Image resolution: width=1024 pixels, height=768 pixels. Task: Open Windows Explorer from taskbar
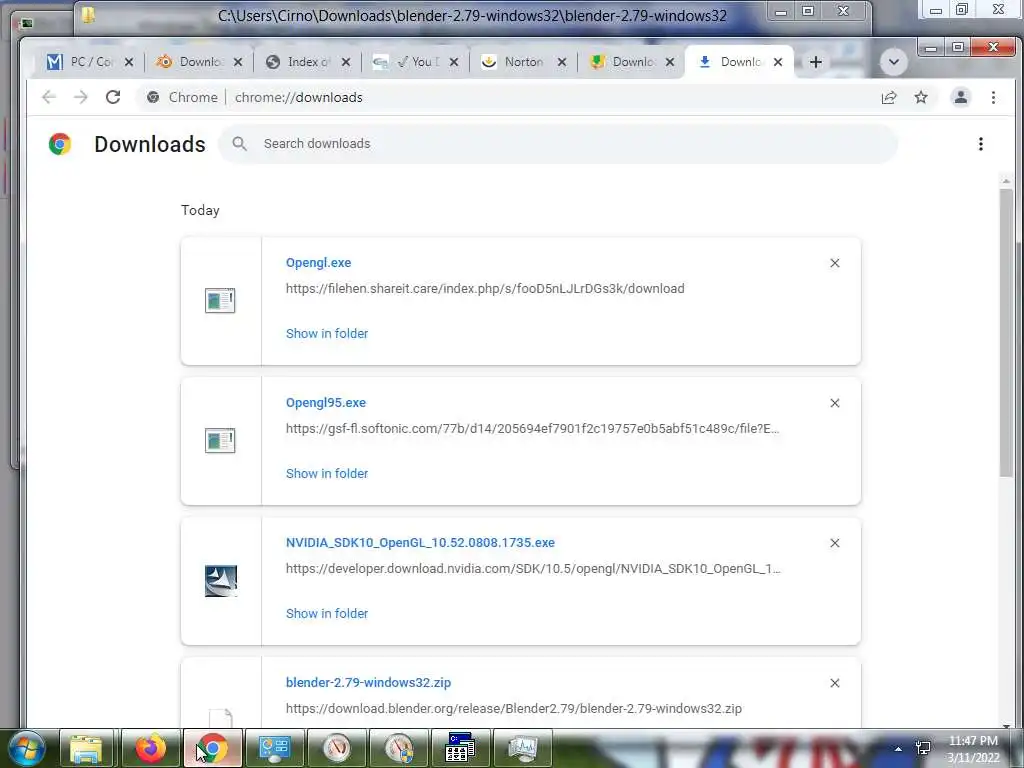point(86,748)
